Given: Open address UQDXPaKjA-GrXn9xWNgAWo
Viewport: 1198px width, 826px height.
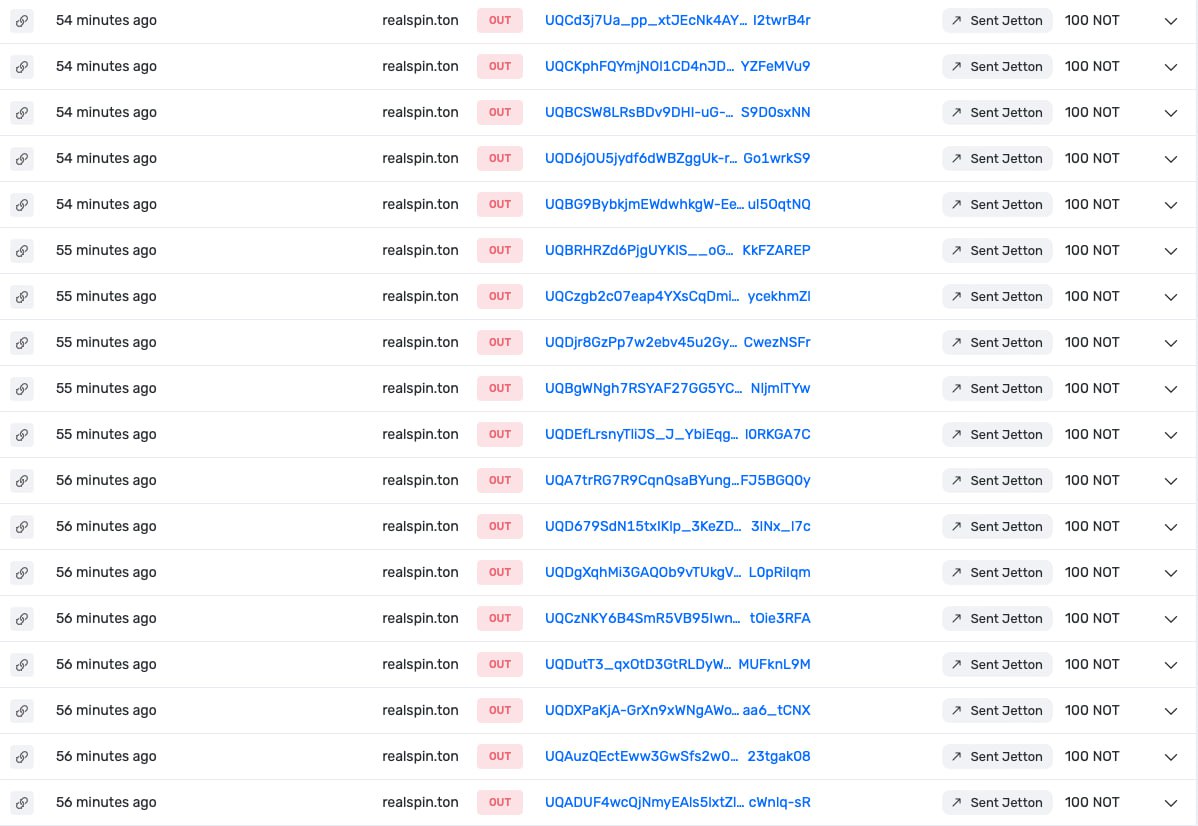Looking at the screenshot, I should pyautogui.click(x=678, y=710).
